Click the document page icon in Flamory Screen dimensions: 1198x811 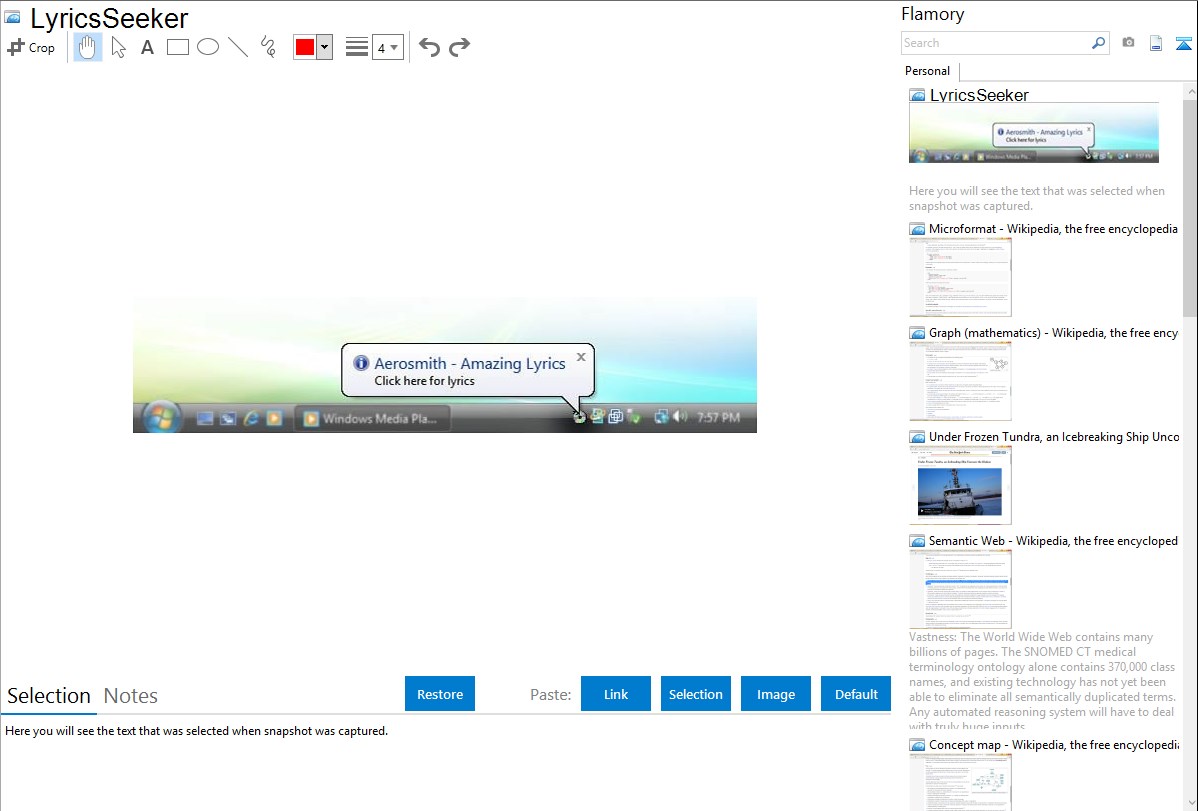pos(1156,43)
